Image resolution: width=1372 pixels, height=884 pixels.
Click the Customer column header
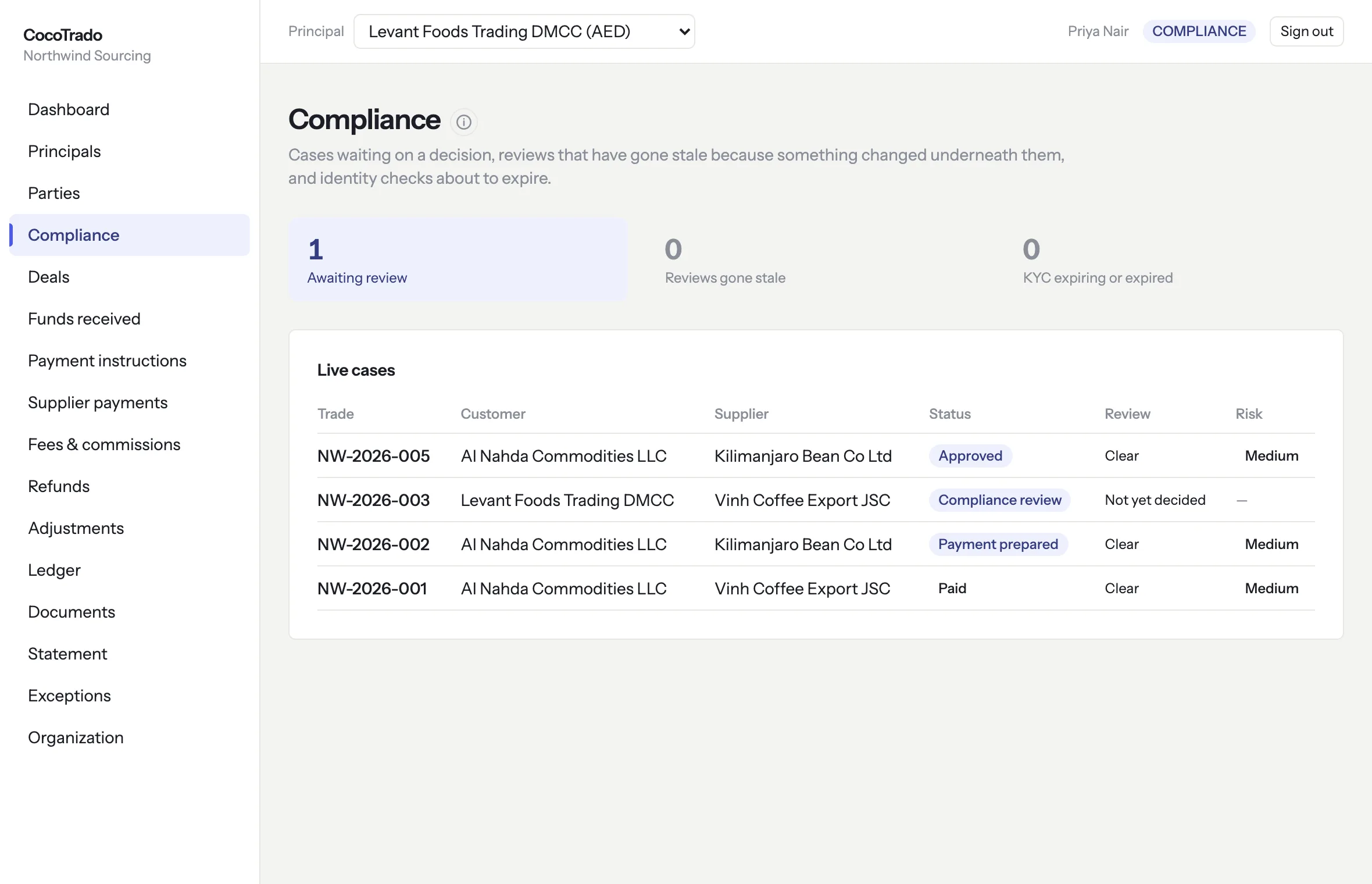493,414
